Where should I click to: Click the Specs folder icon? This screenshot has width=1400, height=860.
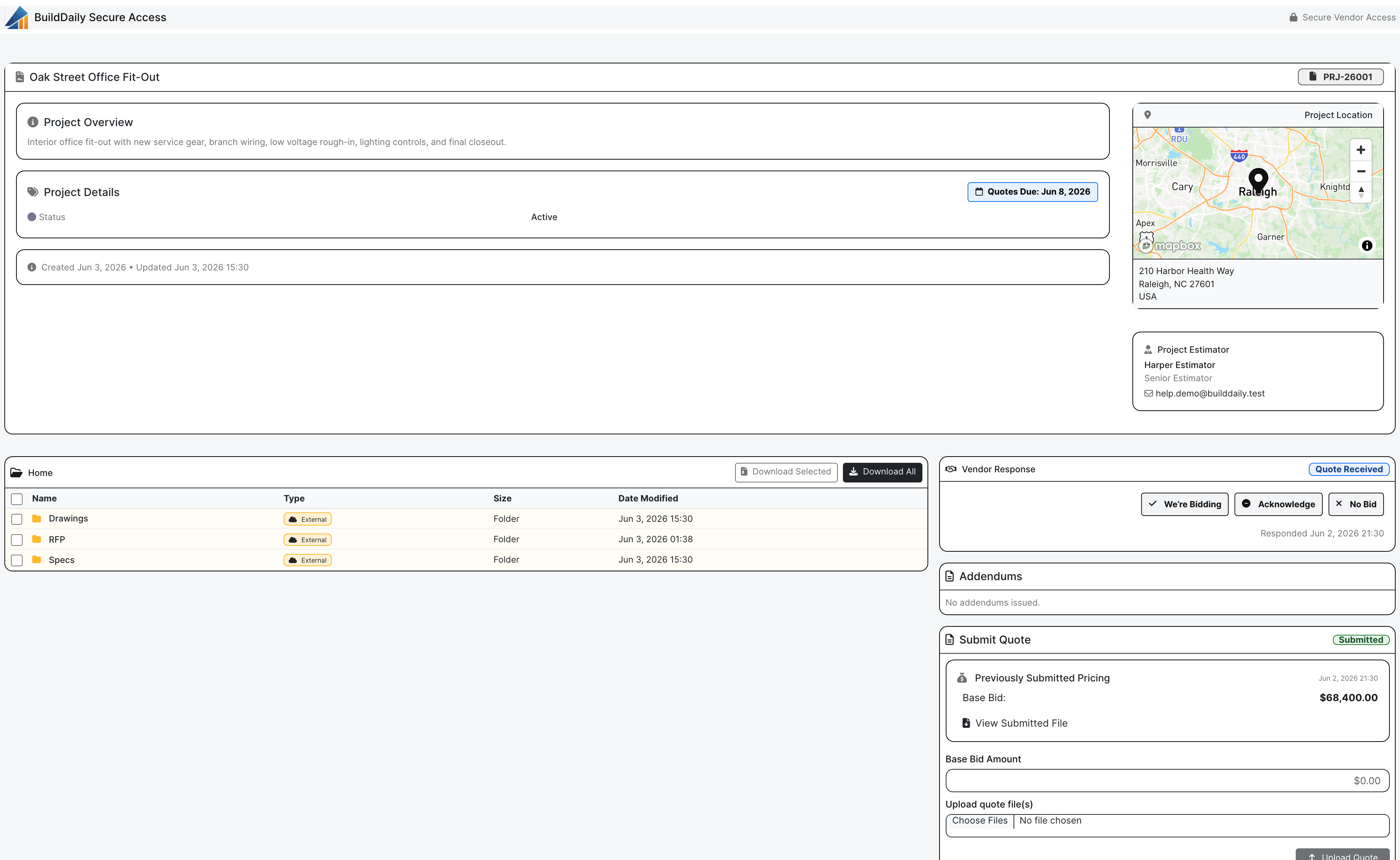37,560
